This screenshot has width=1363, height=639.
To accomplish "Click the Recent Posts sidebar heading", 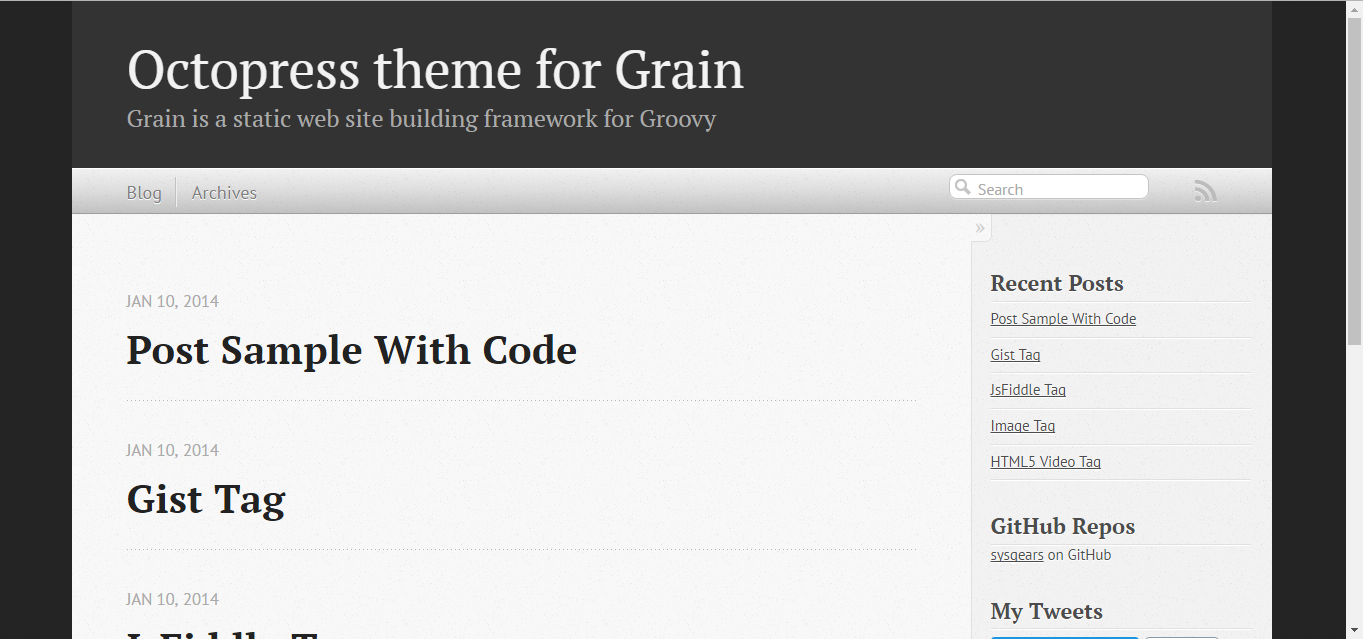I will [1056, 283].
